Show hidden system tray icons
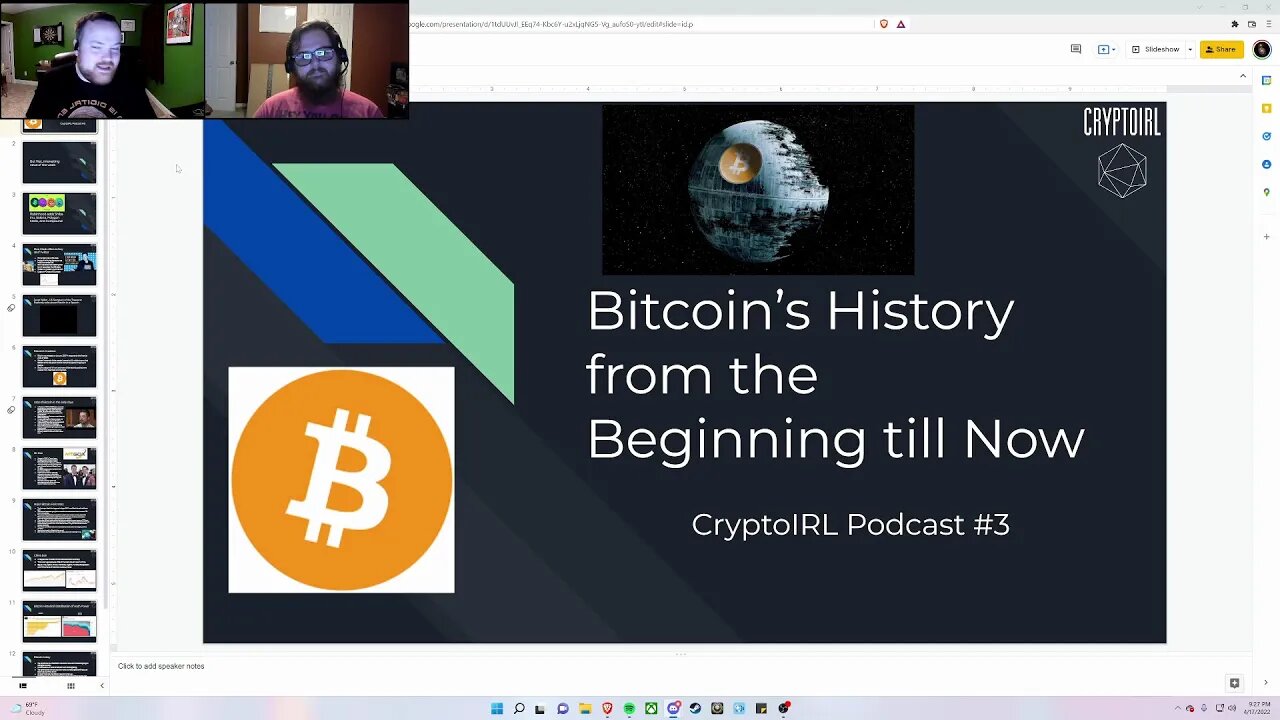Screen dimensions: 1280x720 pyautogui.click(x=1177, y=708)
